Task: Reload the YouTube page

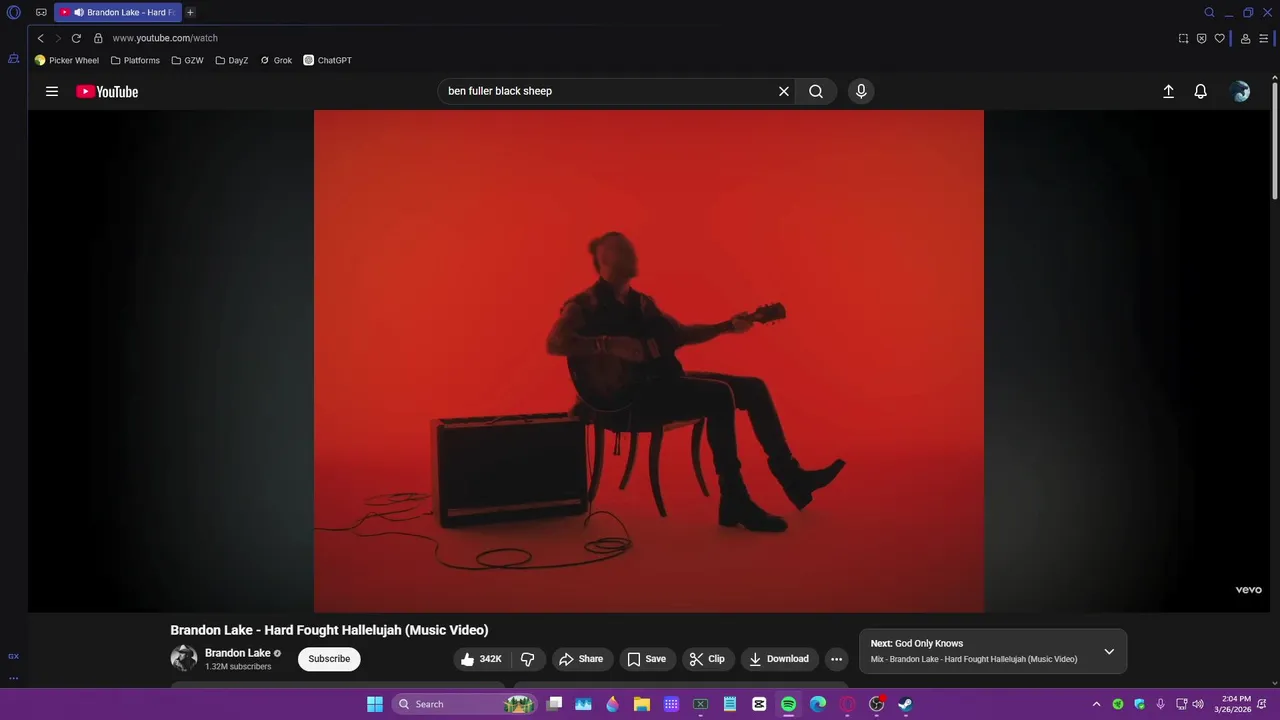Action: click(76, 38)
